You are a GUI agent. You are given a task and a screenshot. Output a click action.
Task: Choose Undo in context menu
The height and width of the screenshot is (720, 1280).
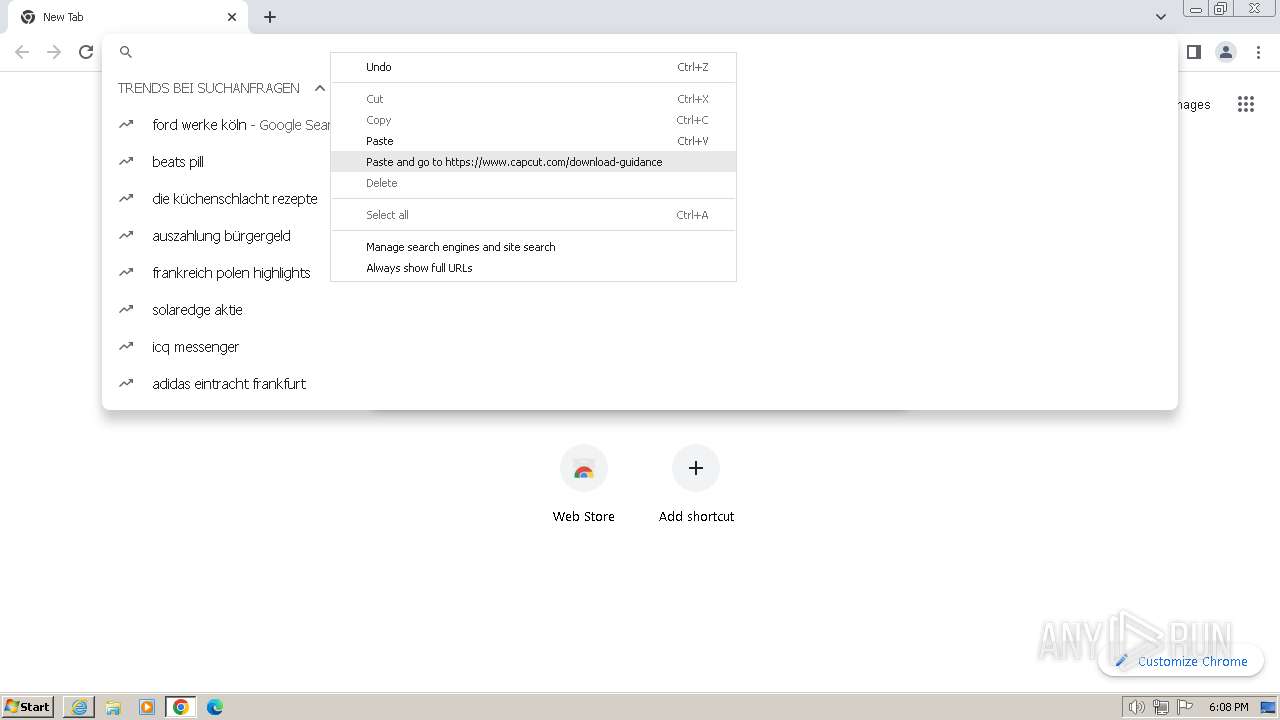coord(533,67)
